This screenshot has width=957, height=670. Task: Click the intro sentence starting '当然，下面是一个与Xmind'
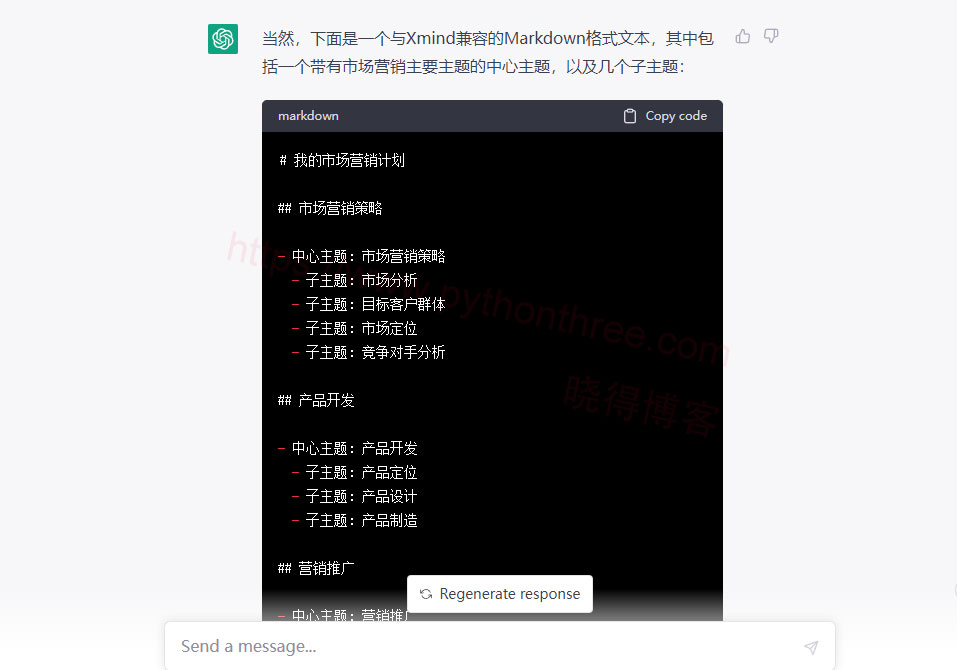point(488,38)
